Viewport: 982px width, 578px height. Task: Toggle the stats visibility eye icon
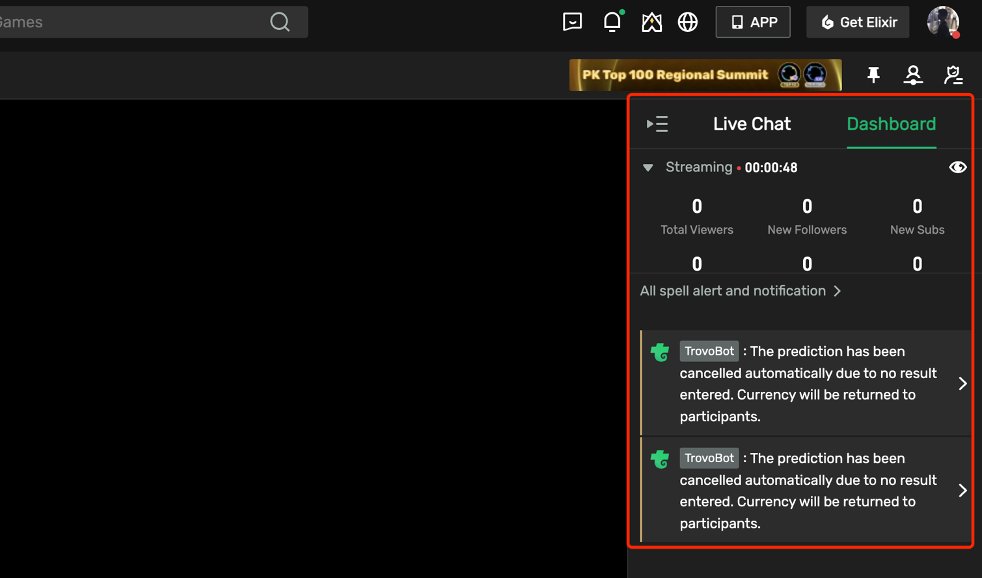click(958, 167)
